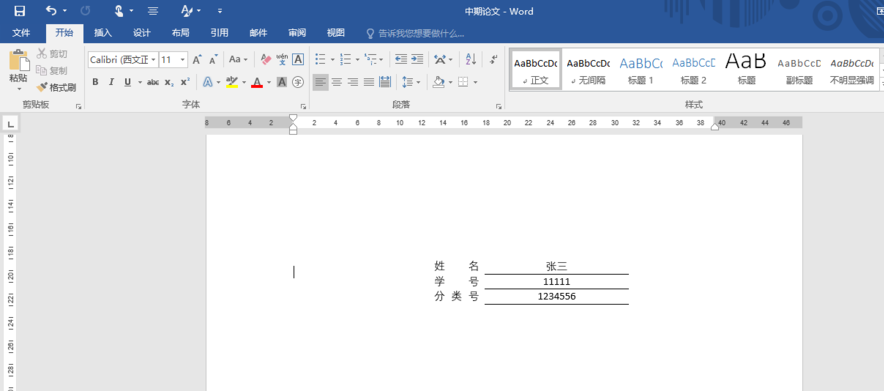This screenshot has height=391, width=884.
Task: Expand the font size dropdown showing 11
Action: click(x=173, y=59)
